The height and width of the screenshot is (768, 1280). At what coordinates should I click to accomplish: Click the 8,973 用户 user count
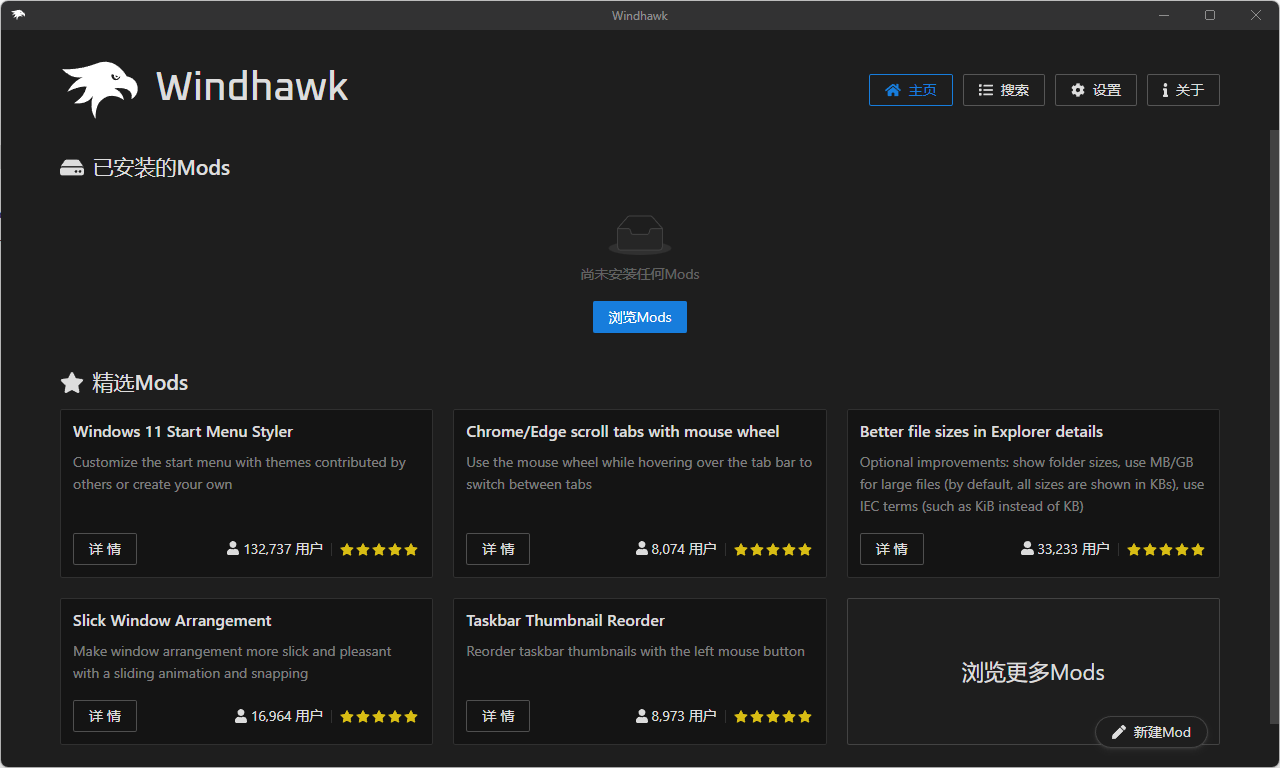click(x=684, y=716)
